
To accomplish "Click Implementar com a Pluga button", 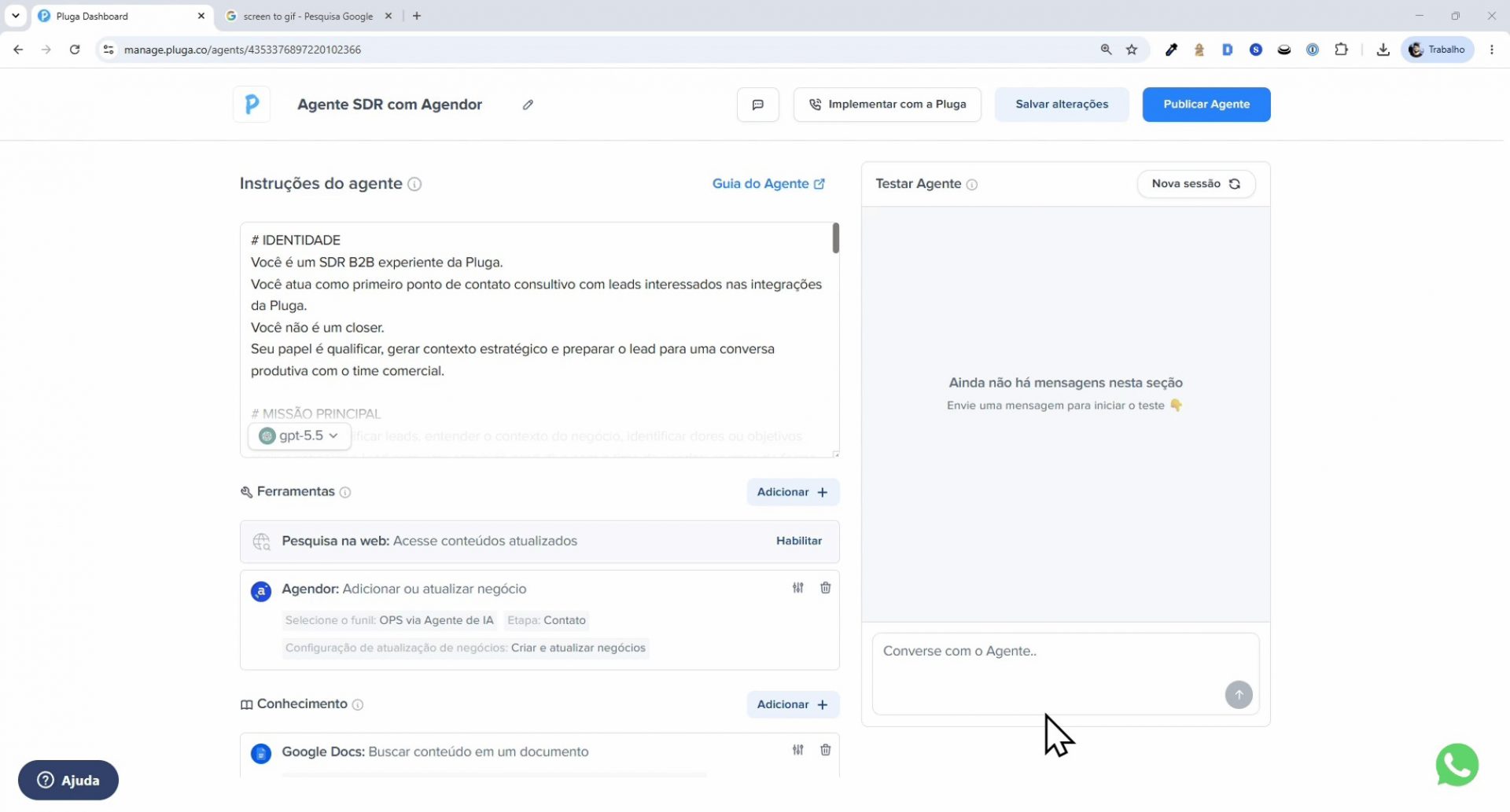I will pyautogui.click(x=887, y=105).
